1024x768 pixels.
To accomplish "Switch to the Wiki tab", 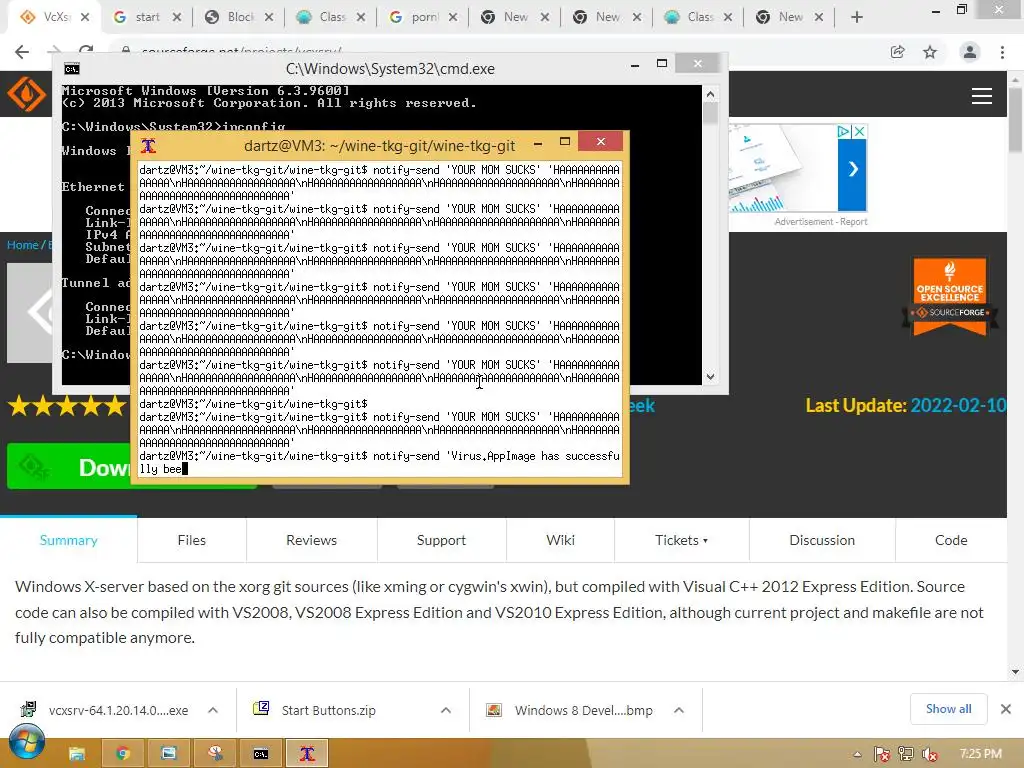I will (560, 540).
